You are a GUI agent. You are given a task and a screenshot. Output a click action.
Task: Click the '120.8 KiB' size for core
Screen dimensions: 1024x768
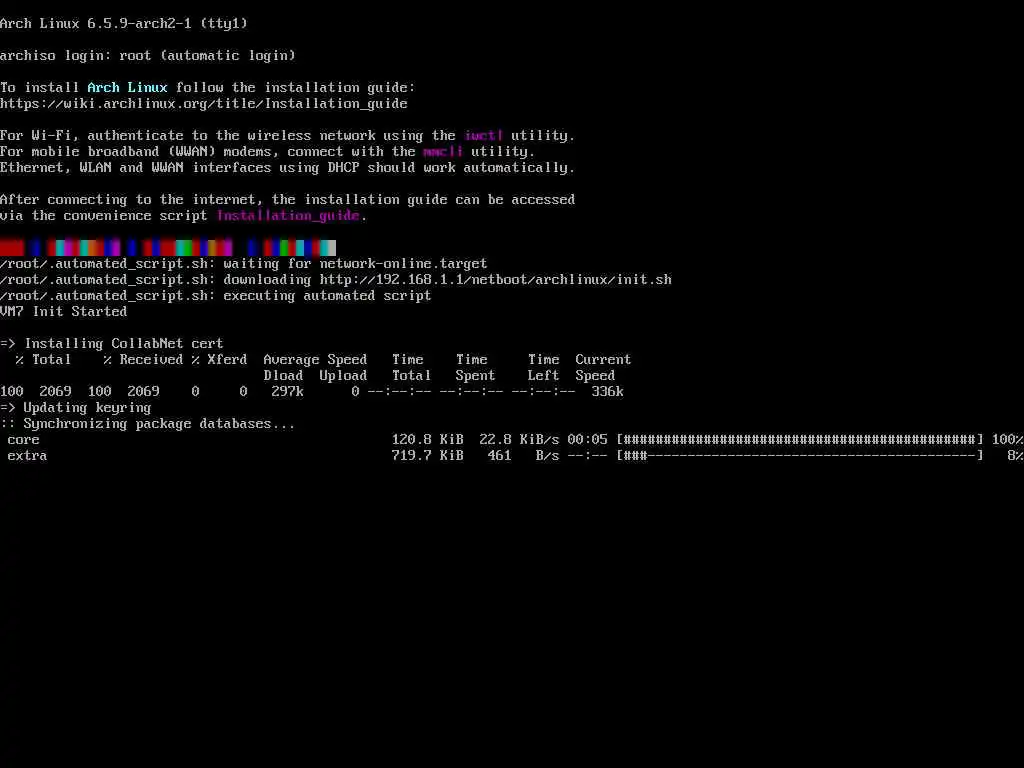coord(428,440)
